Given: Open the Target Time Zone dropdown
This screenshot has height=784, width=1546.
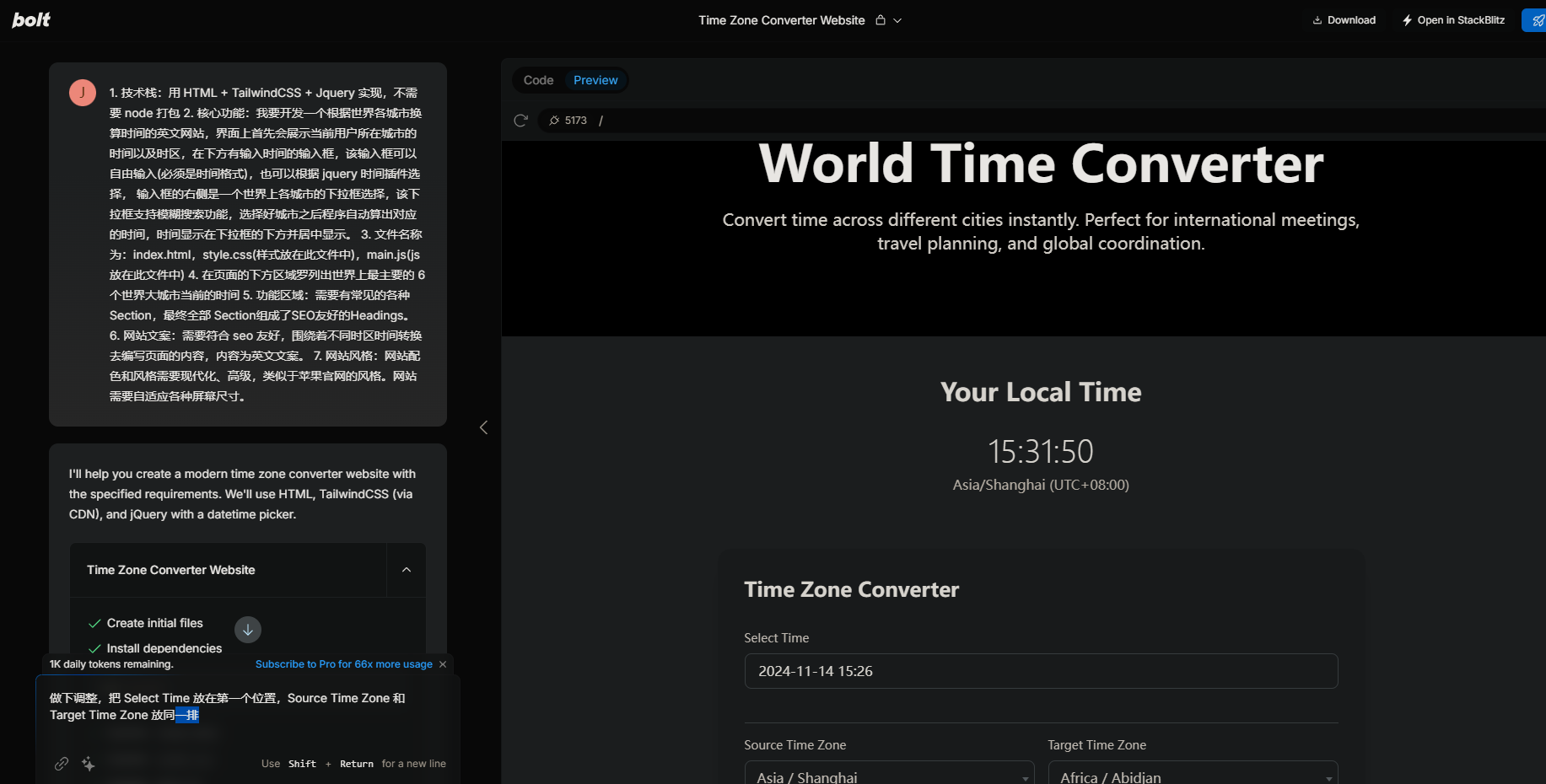Looking at the screenshot, I should (x=1193, y=776).
